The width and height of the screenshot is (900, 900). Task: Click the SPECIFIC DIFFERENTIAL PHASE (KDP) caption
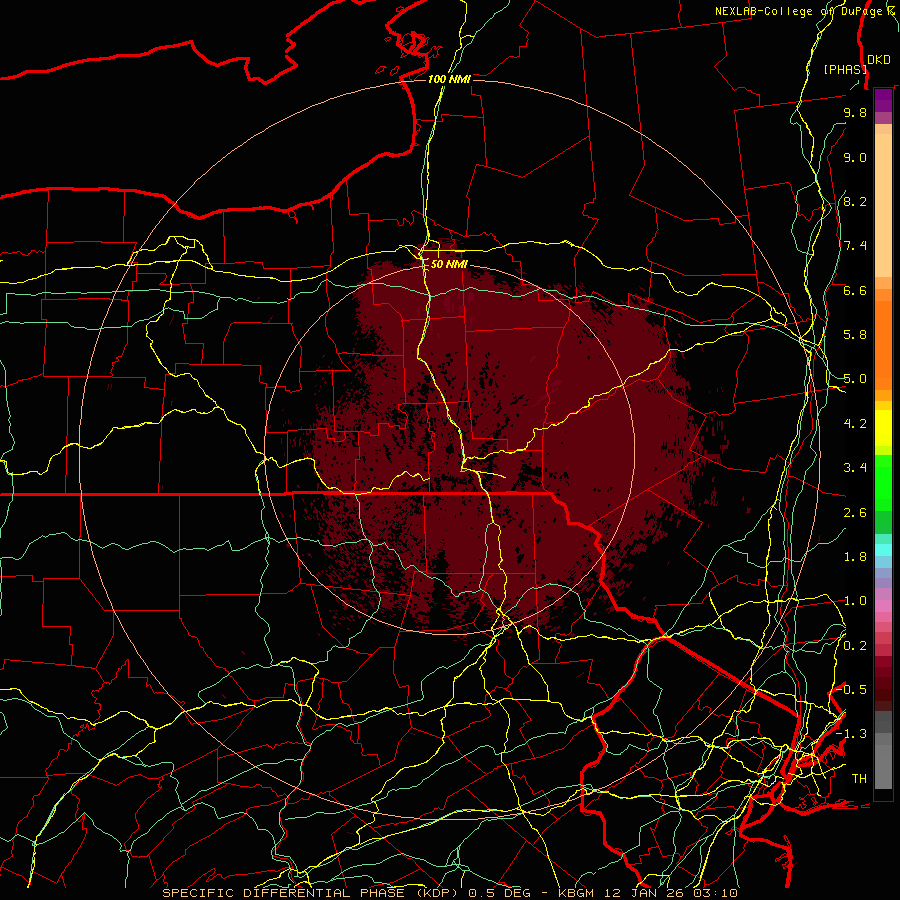click(313, 893)
